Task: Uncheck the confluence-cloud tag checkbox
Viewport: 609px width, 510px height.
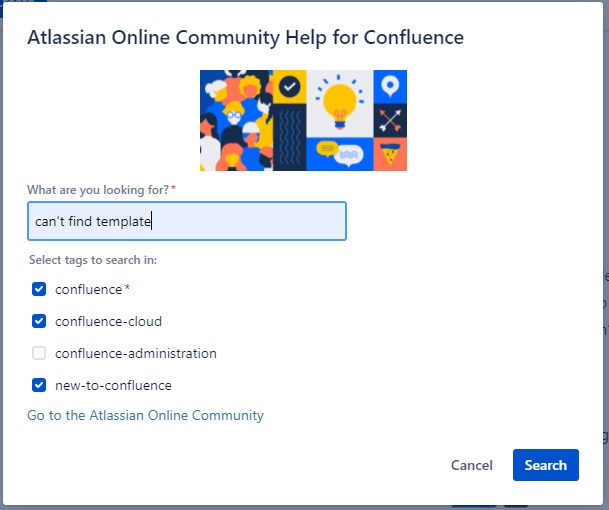Action: [39, 321]
